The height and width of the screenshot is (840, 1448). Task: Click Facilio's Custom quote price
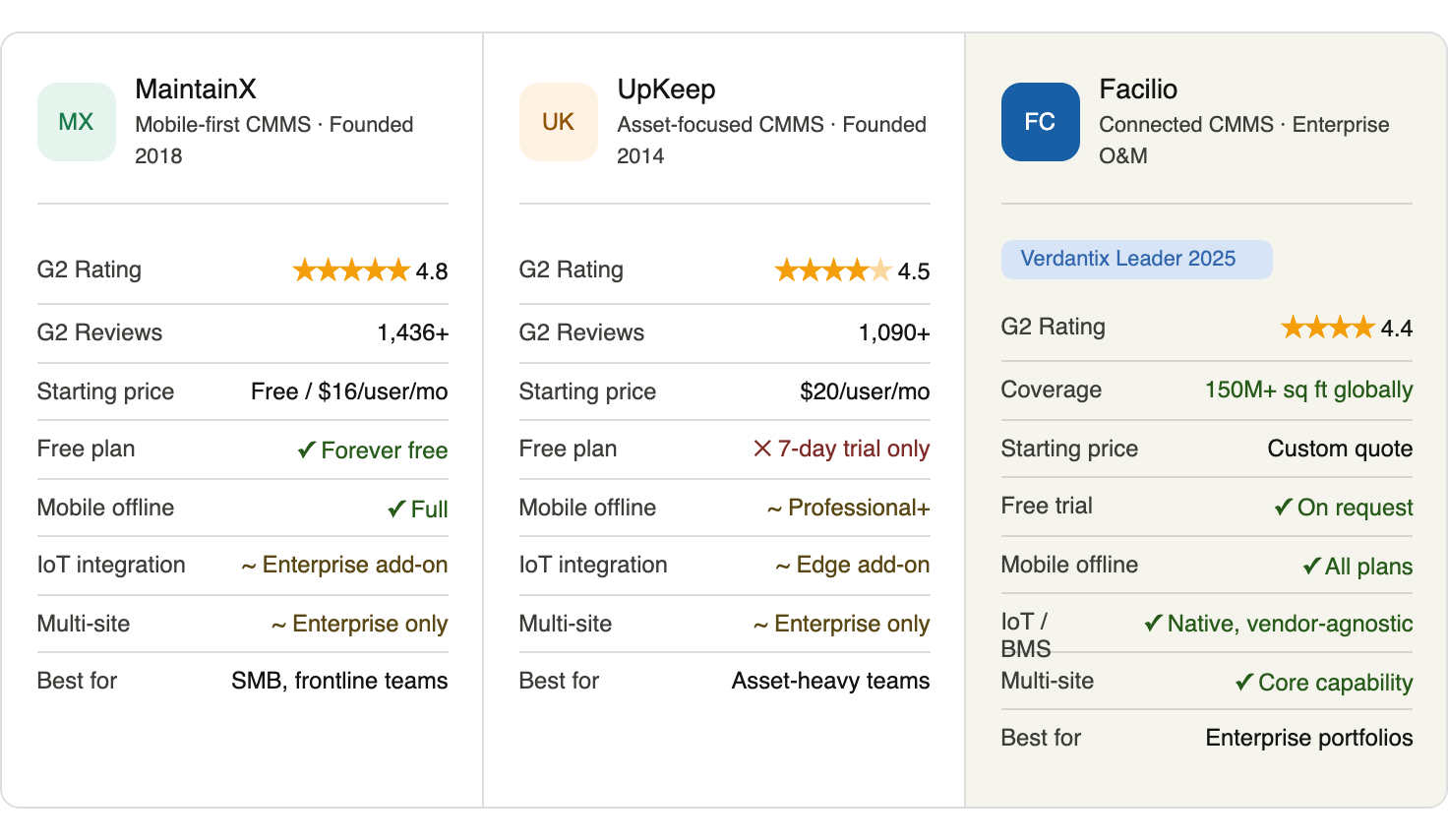1340,449
